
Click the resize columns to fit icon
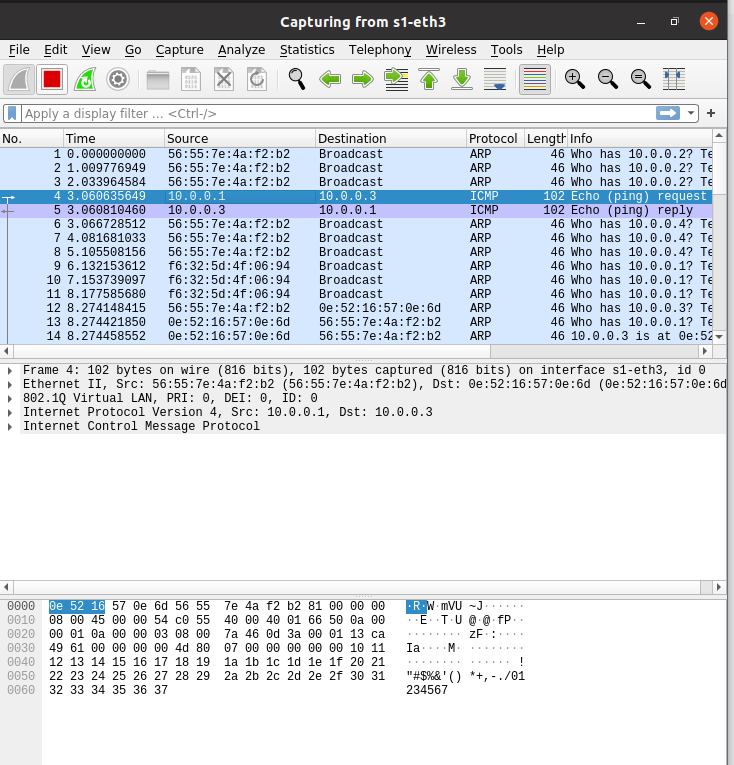(x=674, y=79)
